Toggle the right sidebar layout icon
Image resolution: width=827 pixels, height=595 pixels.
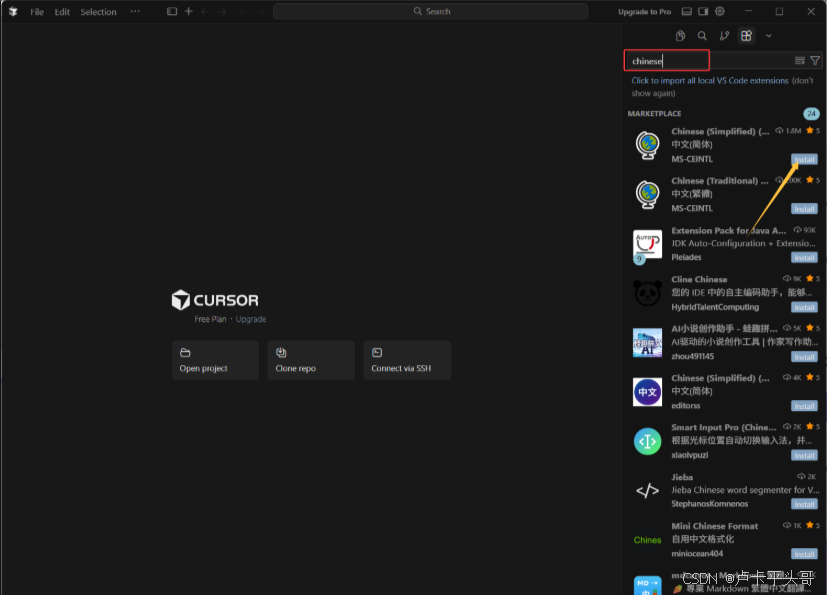pyautogui.click(x=703, y=11)
